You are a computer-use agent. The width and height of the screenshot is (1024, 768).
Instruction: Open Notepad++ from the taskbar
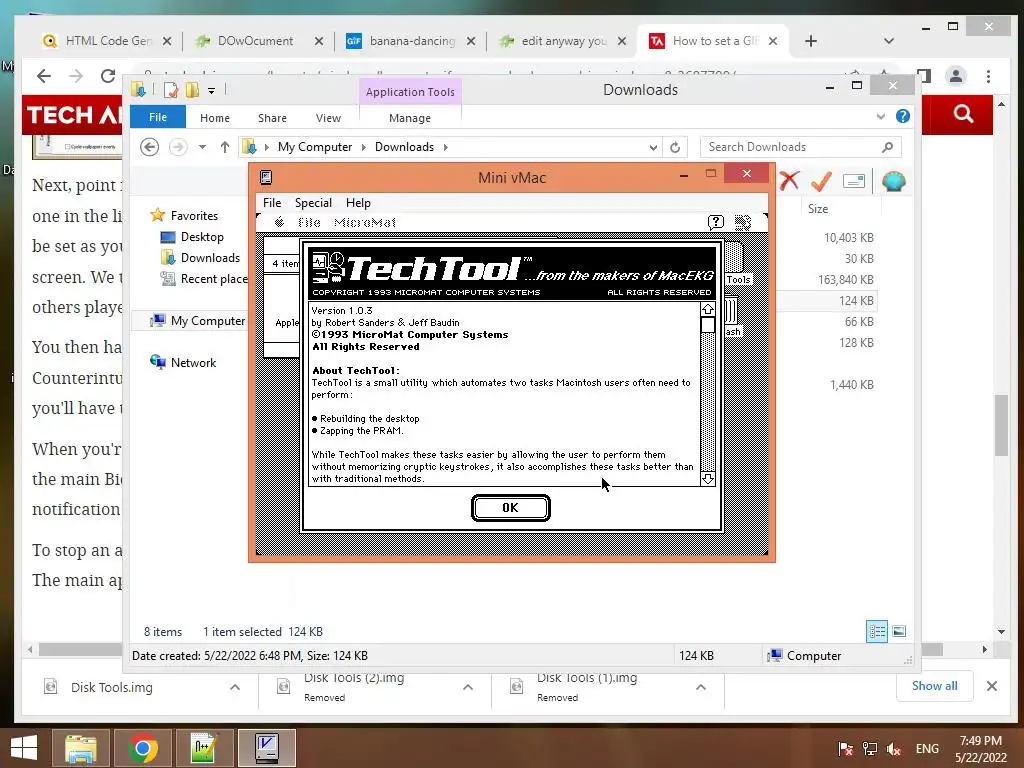(x=204, y=748)
